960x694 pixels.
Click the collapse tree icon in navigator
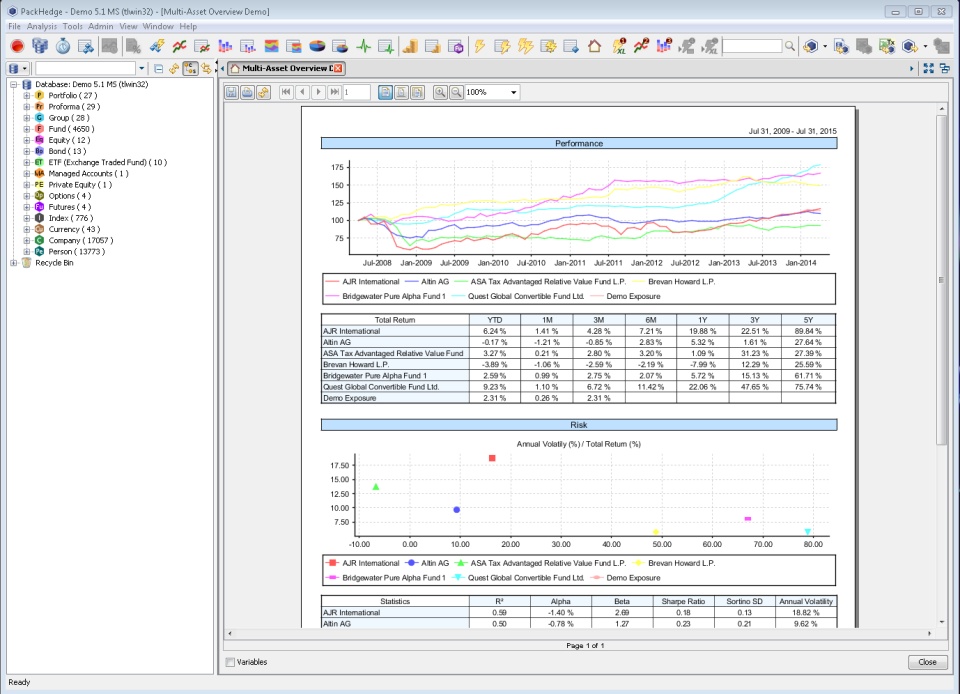click(x=159, y=69)
